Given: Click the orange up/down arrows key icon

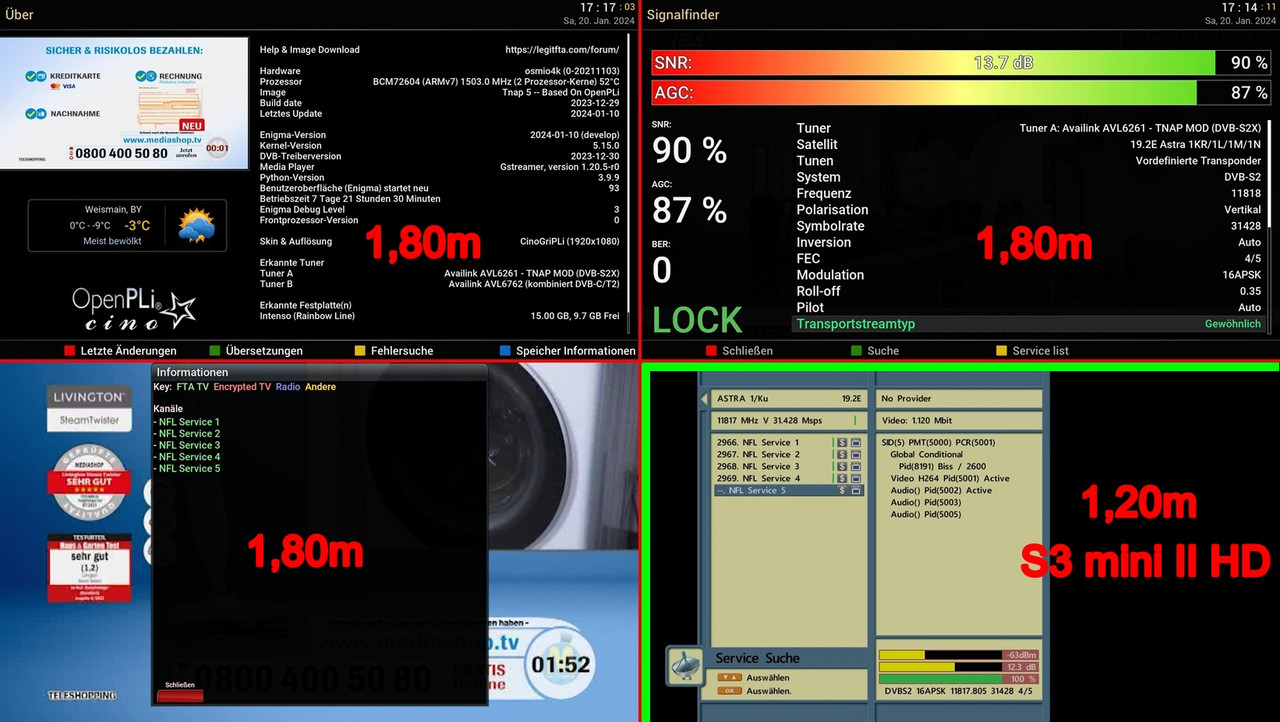Looking at the screenshot, I should [728, 678].
